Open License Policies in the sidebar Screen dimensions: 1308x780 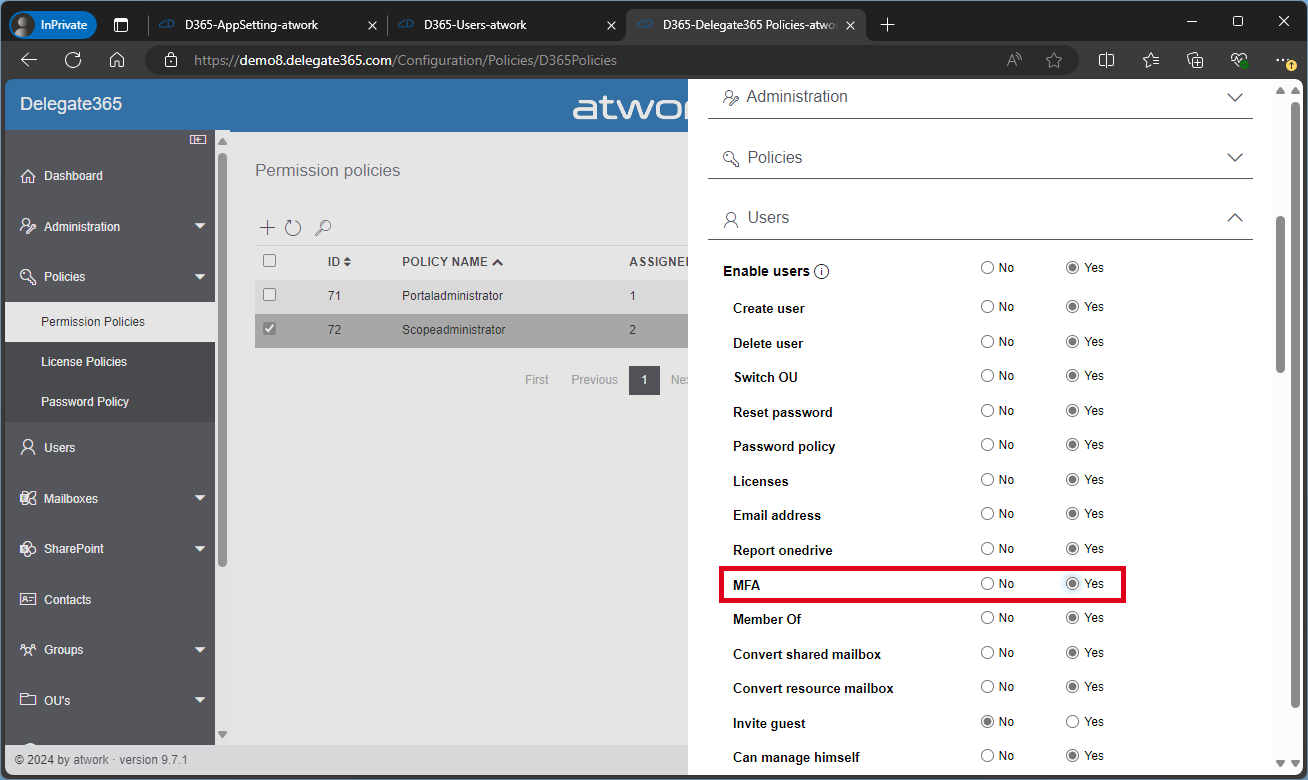pos(84,362)
